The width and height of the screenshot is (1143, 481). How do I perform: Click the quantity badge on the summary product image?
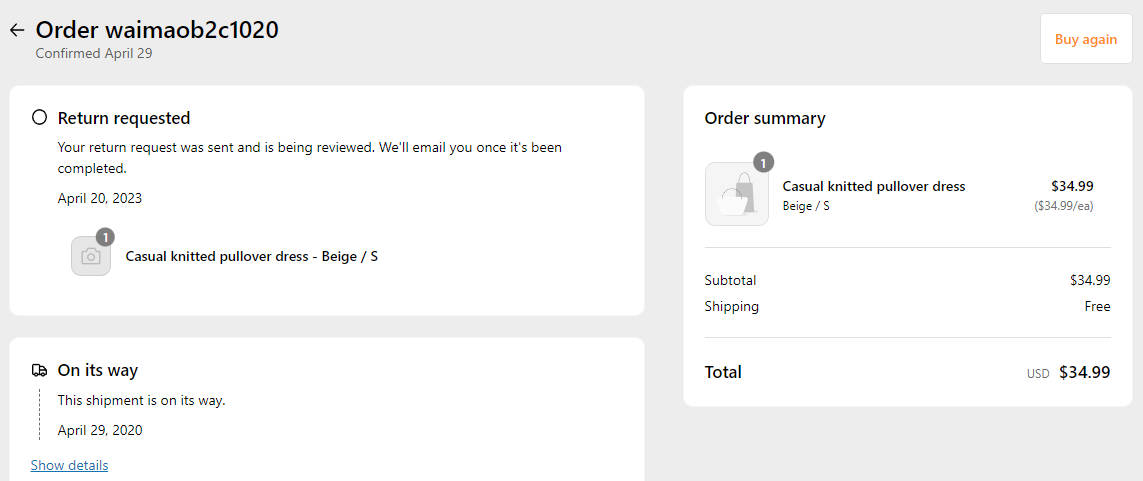762,163
